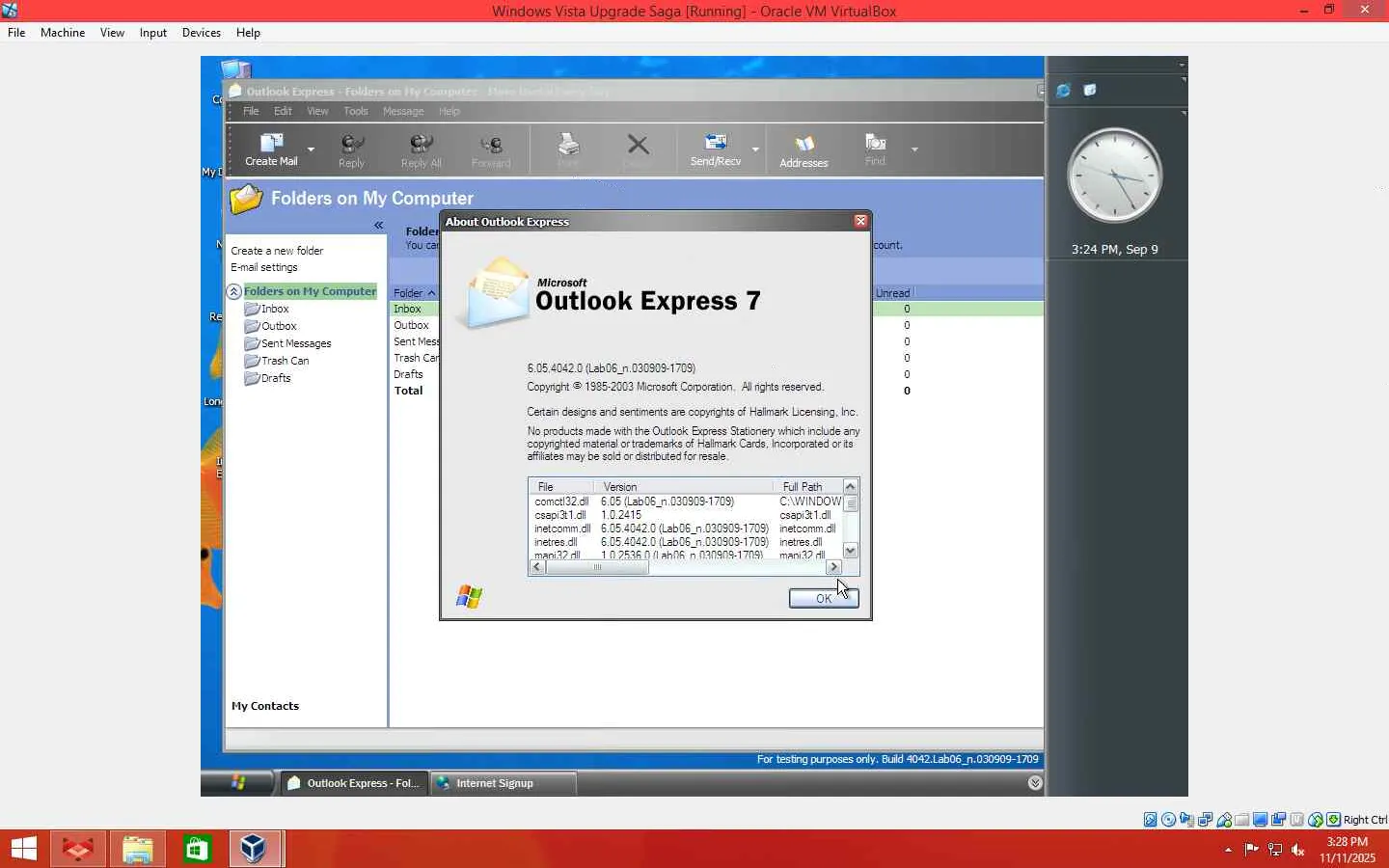The height and width of the screenshot is (868, 1389).
Task: Click the Version column header in file list
Action: [683, 486]
